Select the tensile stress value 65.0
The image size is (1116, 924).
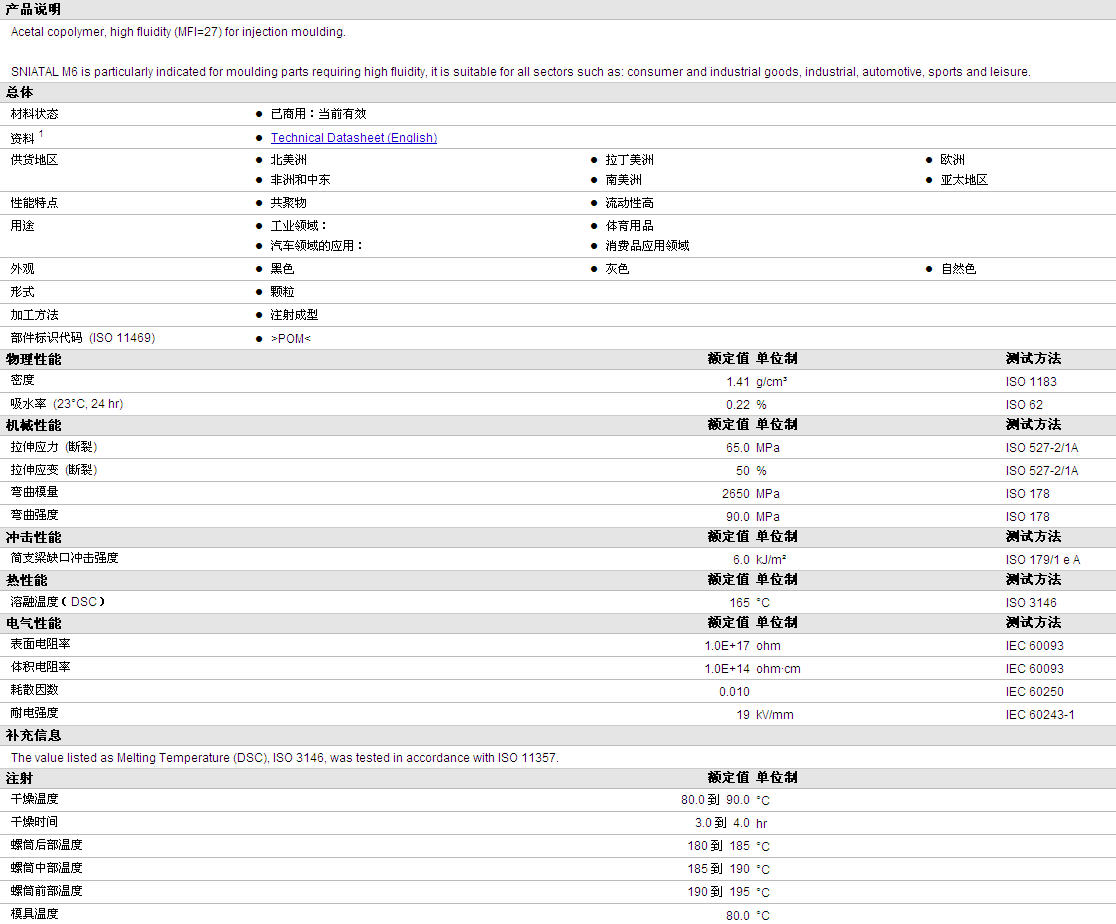(737, 448)
